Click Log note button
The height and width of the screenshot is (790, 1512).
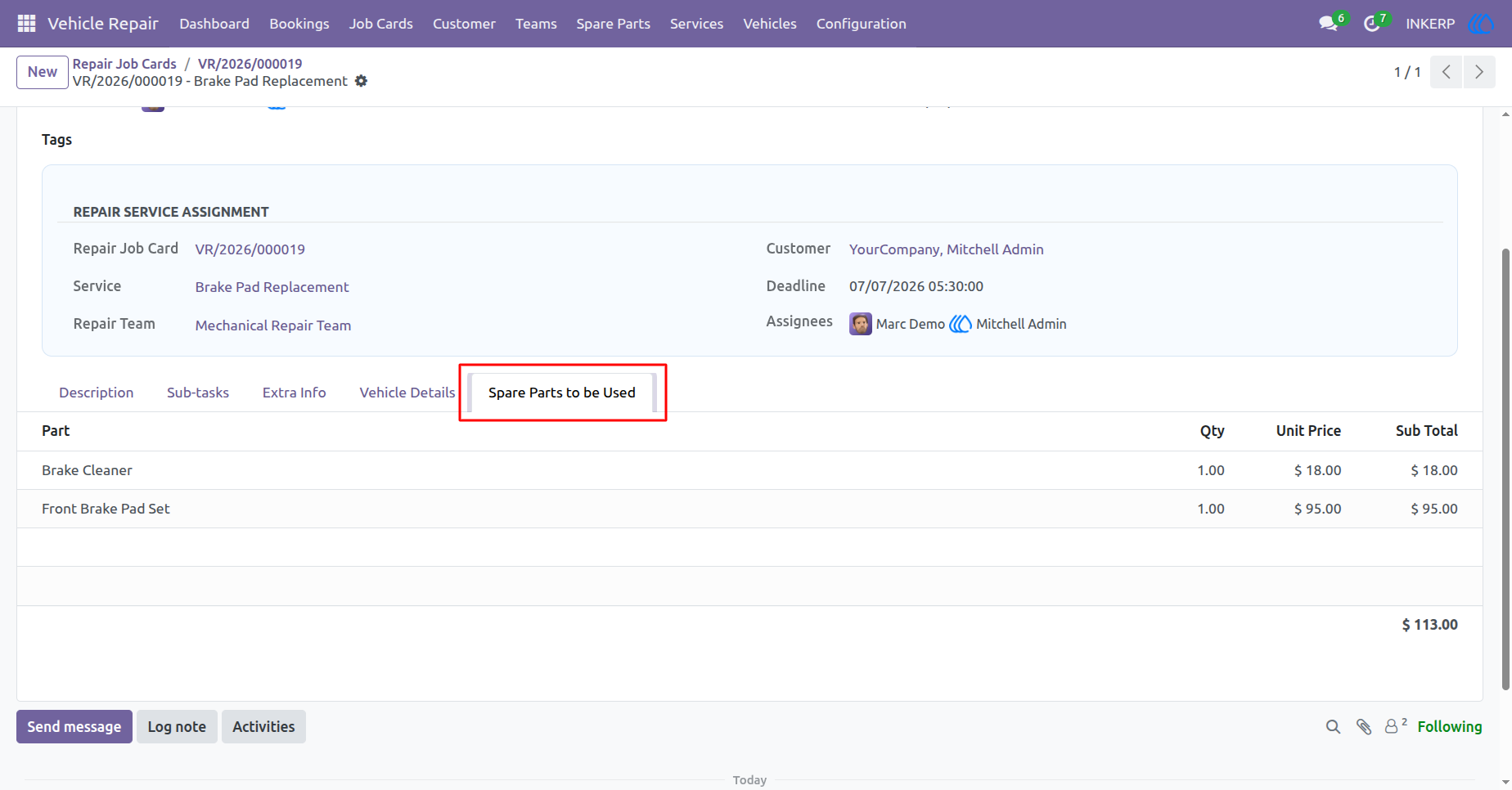177,727
